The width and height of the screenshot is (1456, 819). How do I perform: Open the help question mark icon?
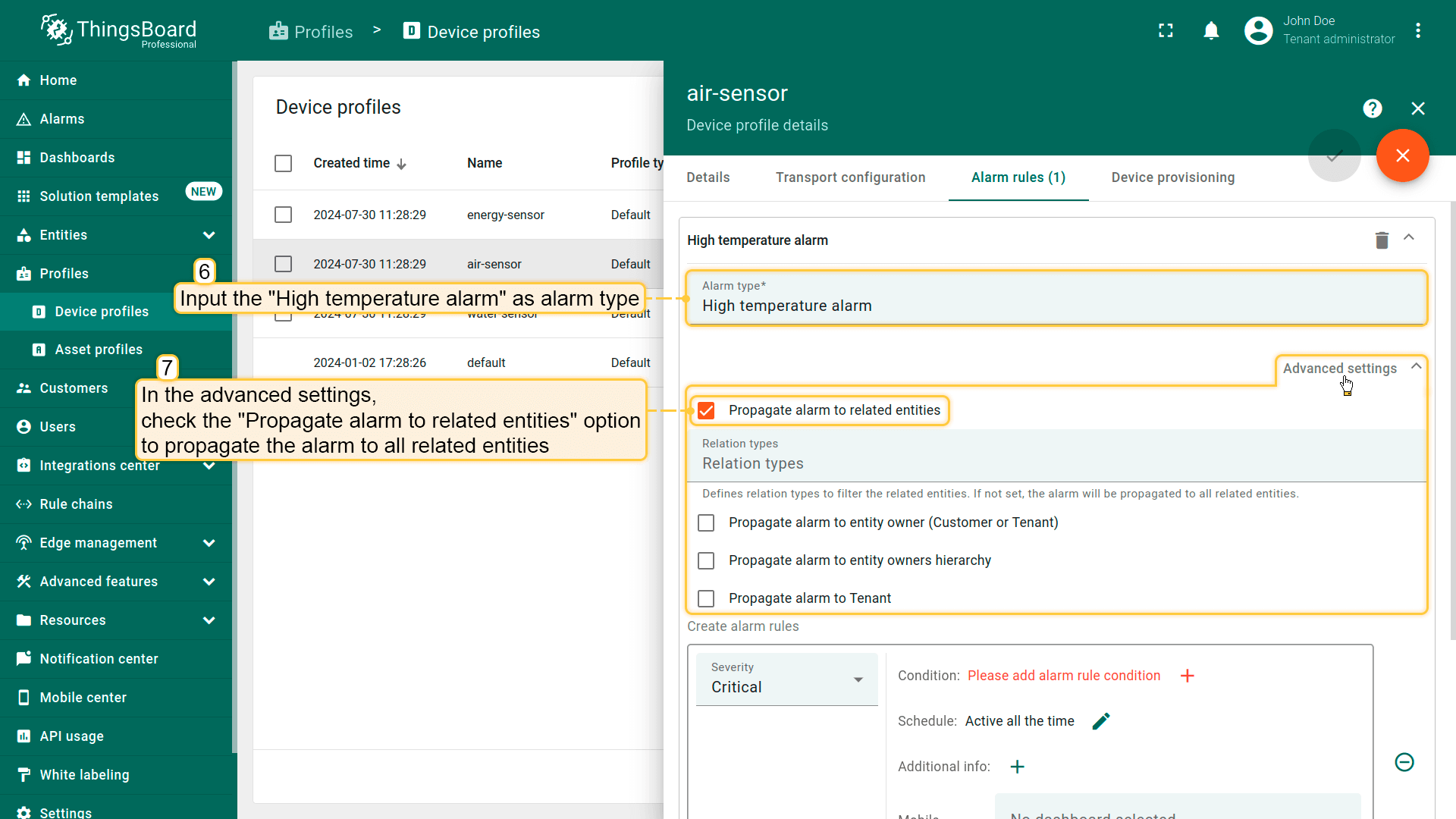pyautogui.click(x=1372, y=108)
